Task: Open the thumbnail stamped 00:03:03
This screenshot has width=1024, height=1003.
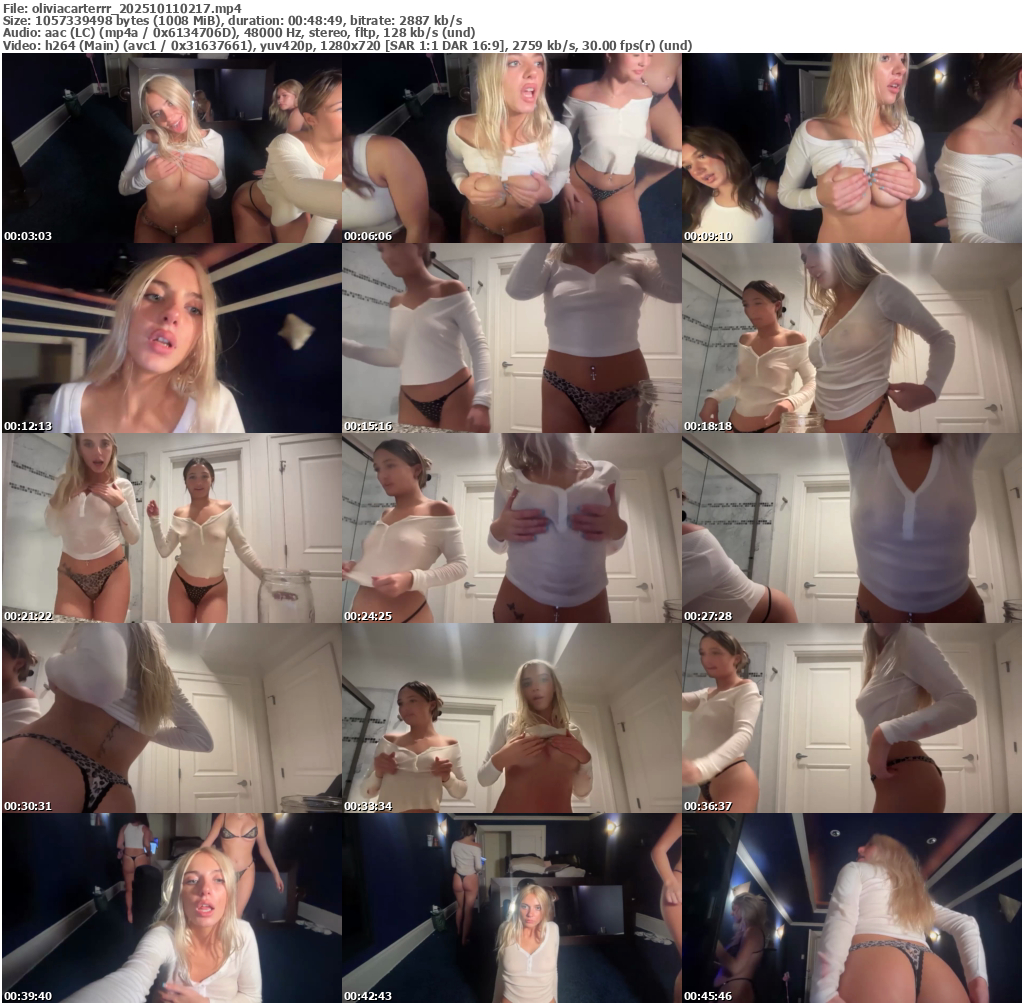Action: tap(172, 148)
